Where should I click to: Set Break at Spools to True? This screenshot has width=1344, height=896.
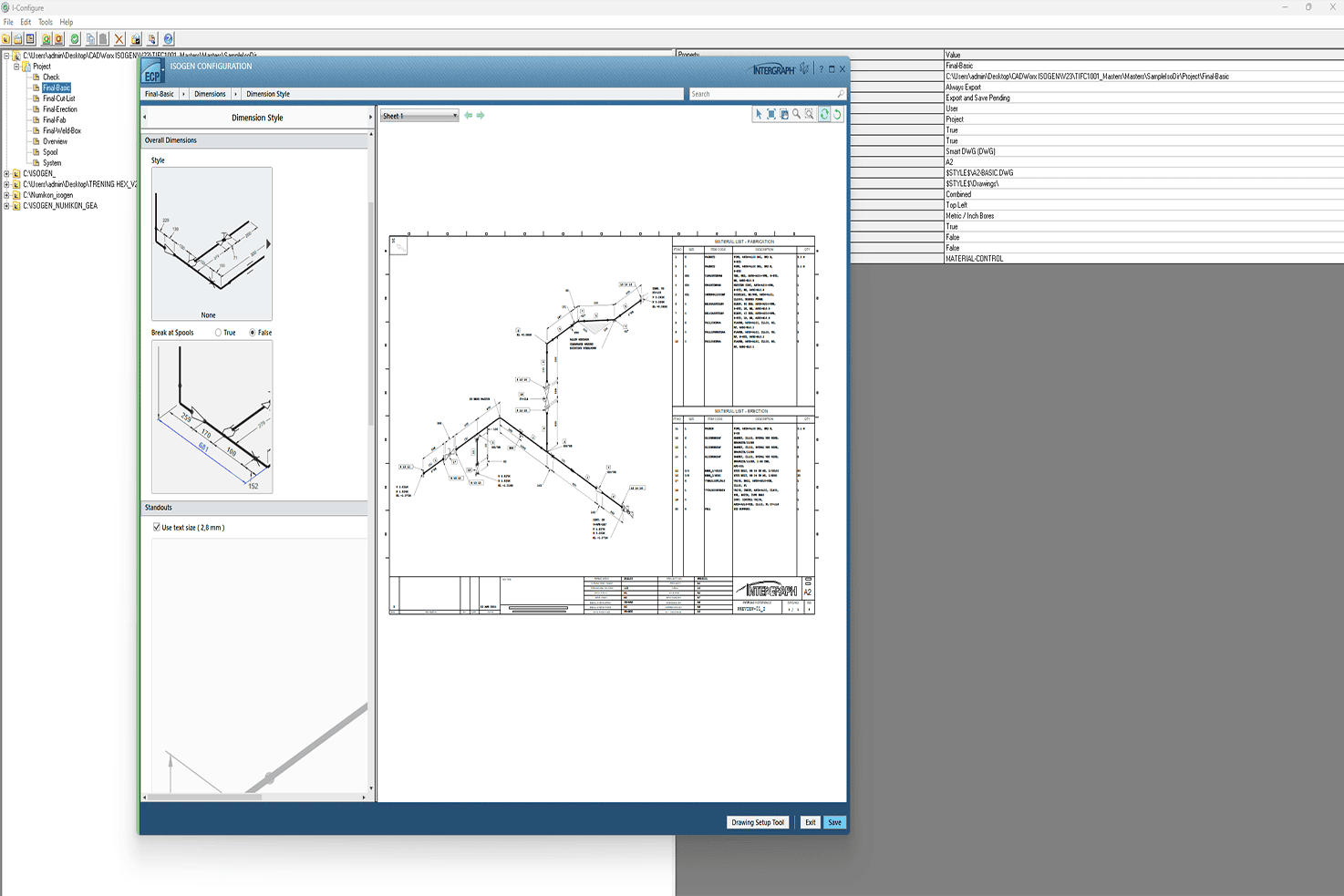[x=219, y=333]
